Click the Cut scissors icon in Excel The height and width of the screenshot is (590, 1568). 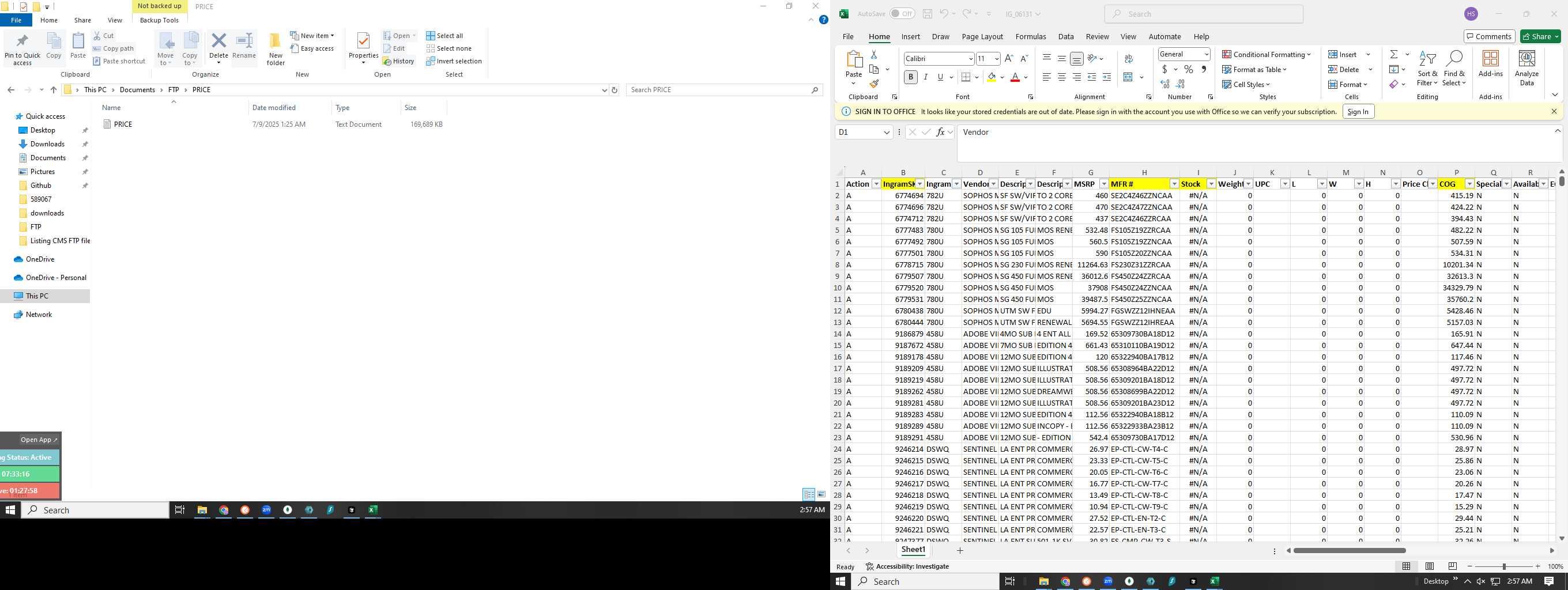click(873, 55)
